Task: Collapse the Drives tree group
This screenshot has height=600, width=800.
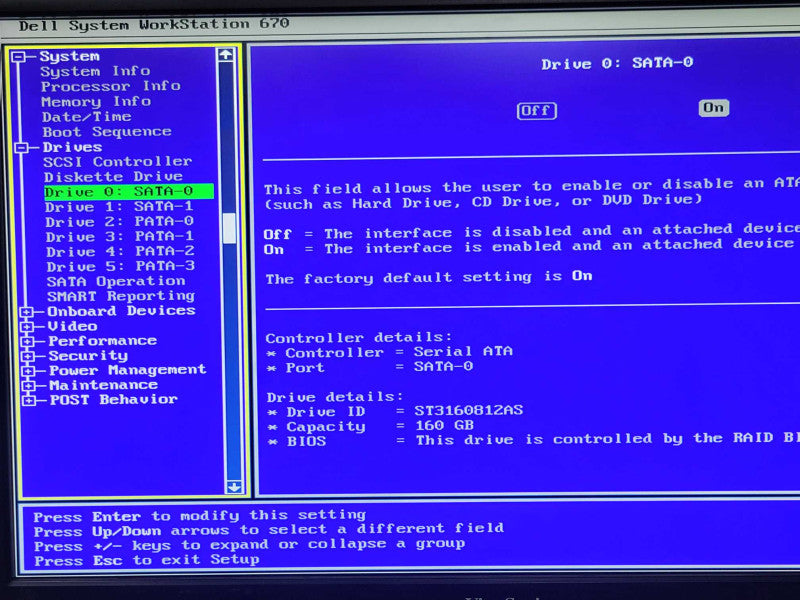Action: point(22,148)
